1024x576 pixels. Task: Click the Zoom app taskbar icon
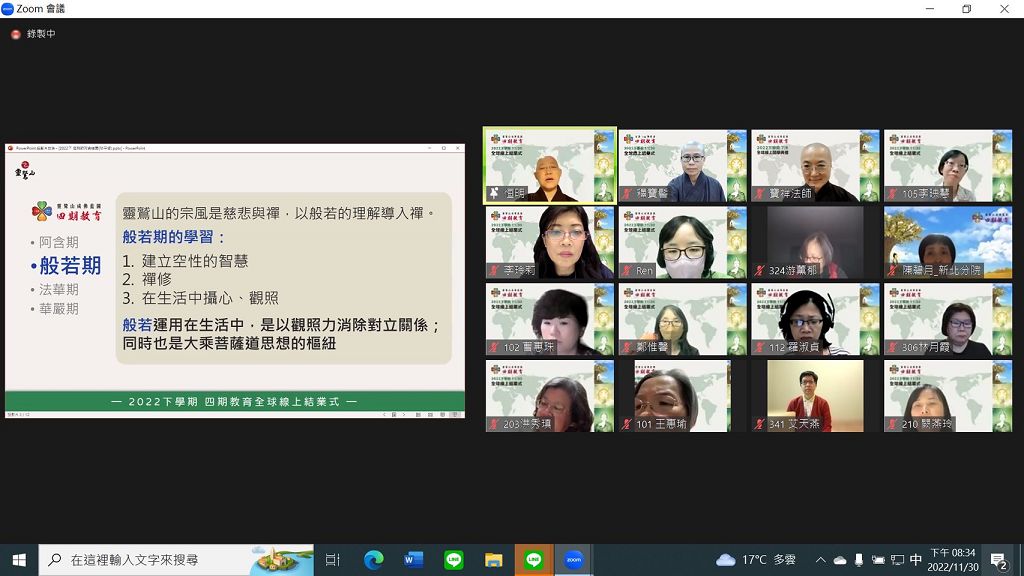[x=573, y=560]
